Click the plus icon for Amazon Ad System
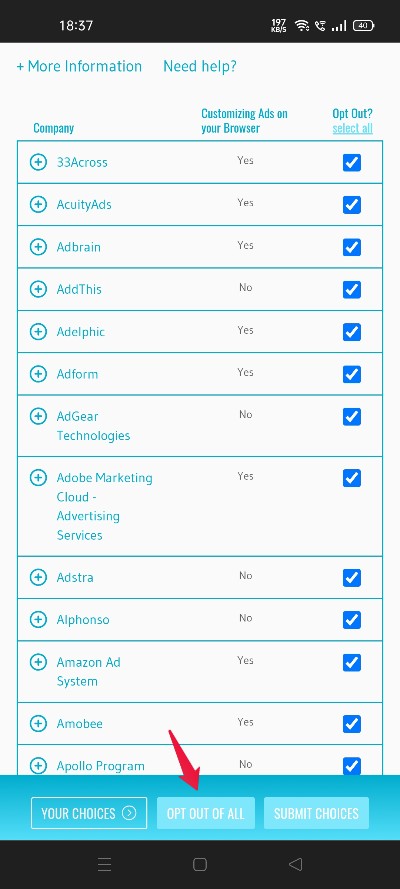This screenshot has width=400, height=889. click(38, 662)
